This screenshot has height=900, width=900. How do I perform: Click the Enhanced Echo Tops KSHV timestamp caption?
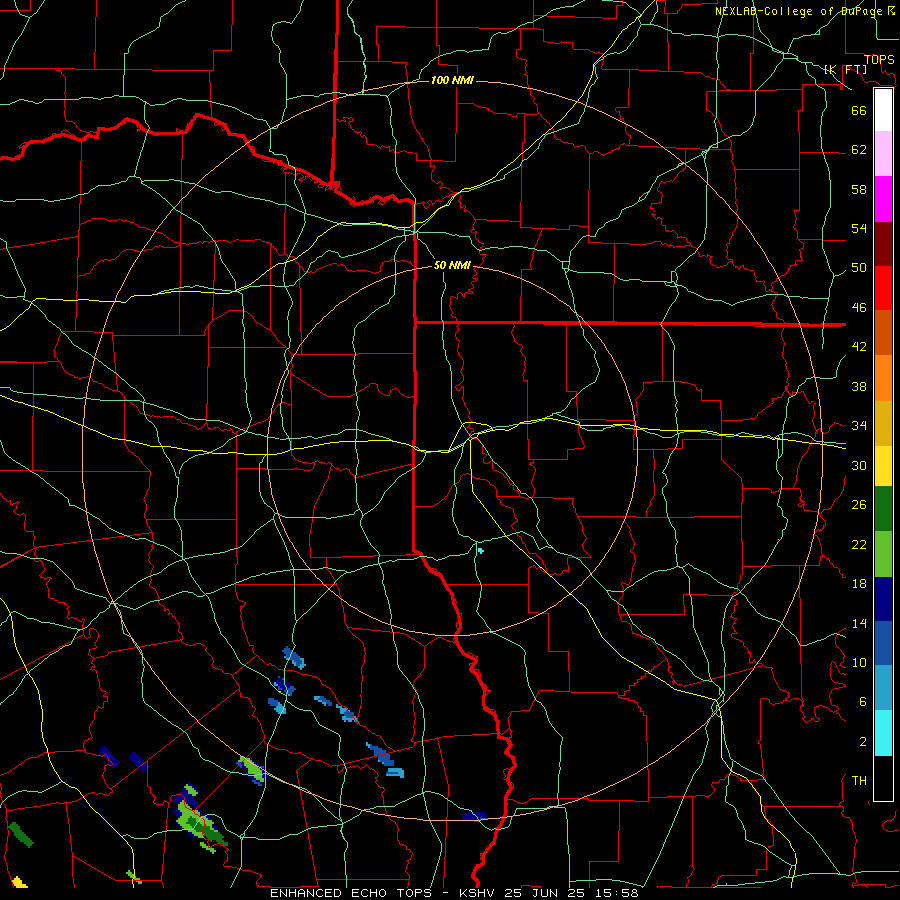pos(454,893)
